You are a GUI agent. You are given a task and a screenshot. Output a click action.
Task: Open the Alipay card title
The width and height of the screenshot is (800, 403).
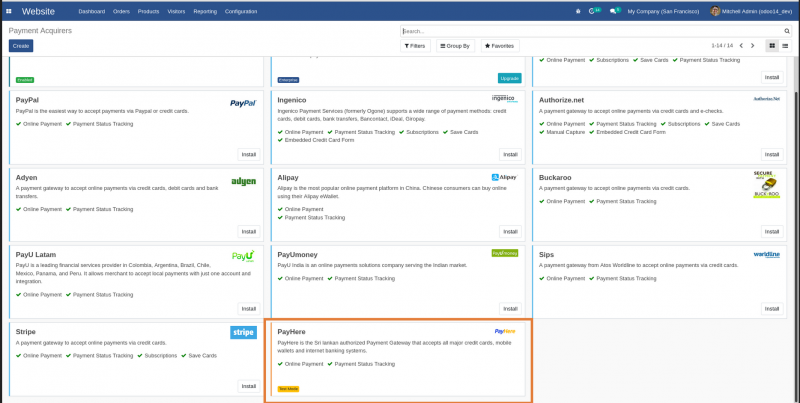coord(288,178)
